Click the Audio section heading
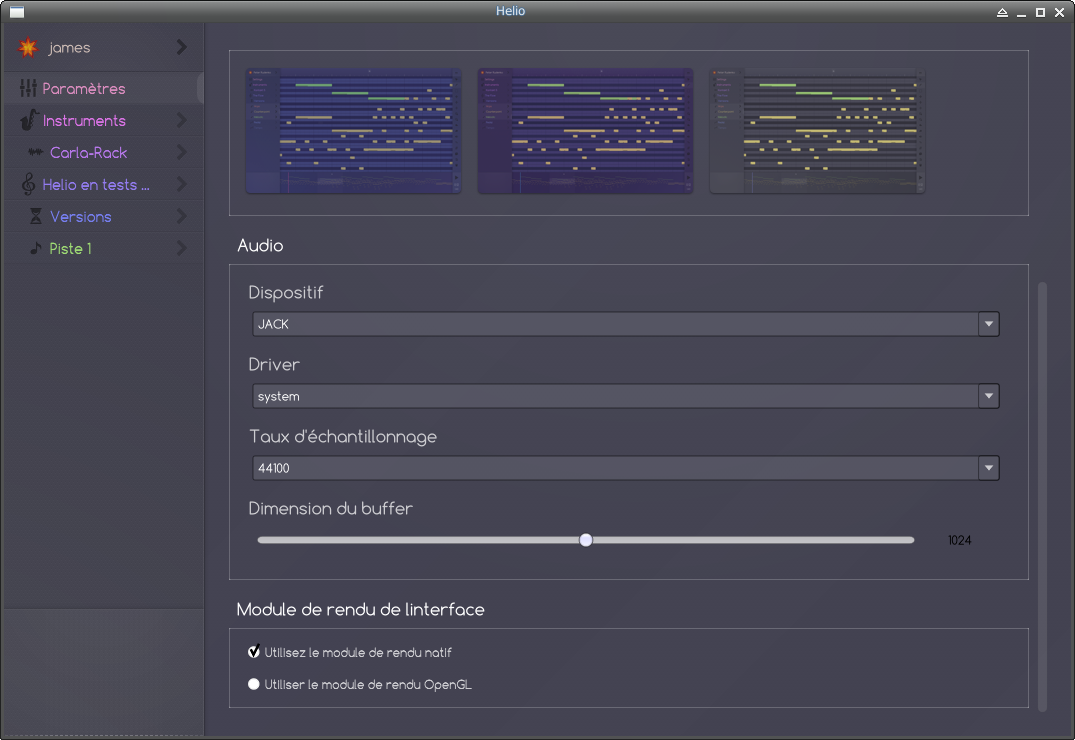The width and height of the screenshot is (1075, 740). coord(260,246)
